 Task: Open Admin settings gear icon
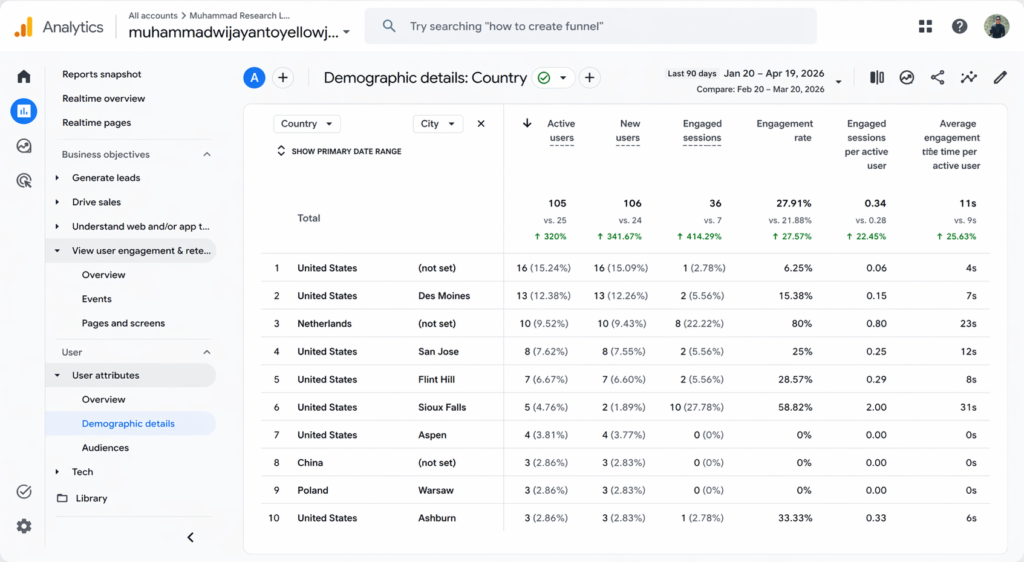click(x=24, y=526)
